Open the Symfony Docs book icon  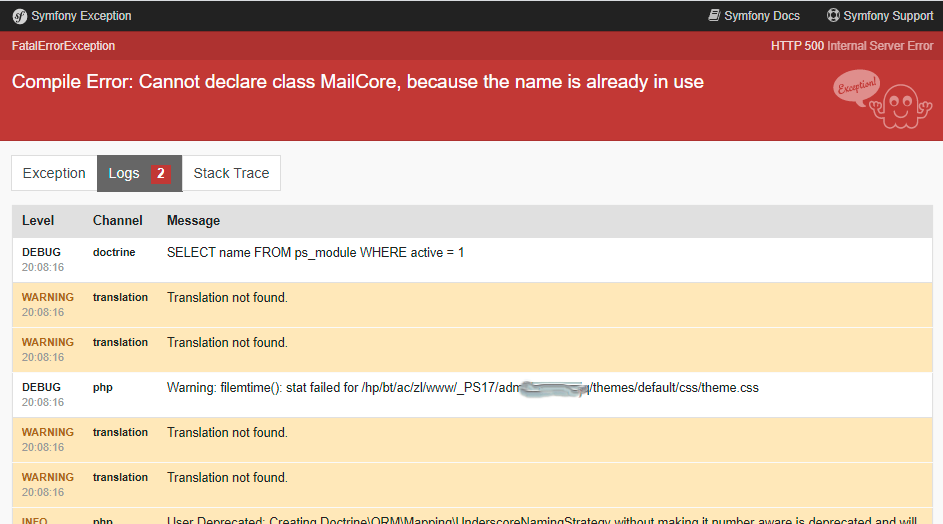click(x=714, y=16)
